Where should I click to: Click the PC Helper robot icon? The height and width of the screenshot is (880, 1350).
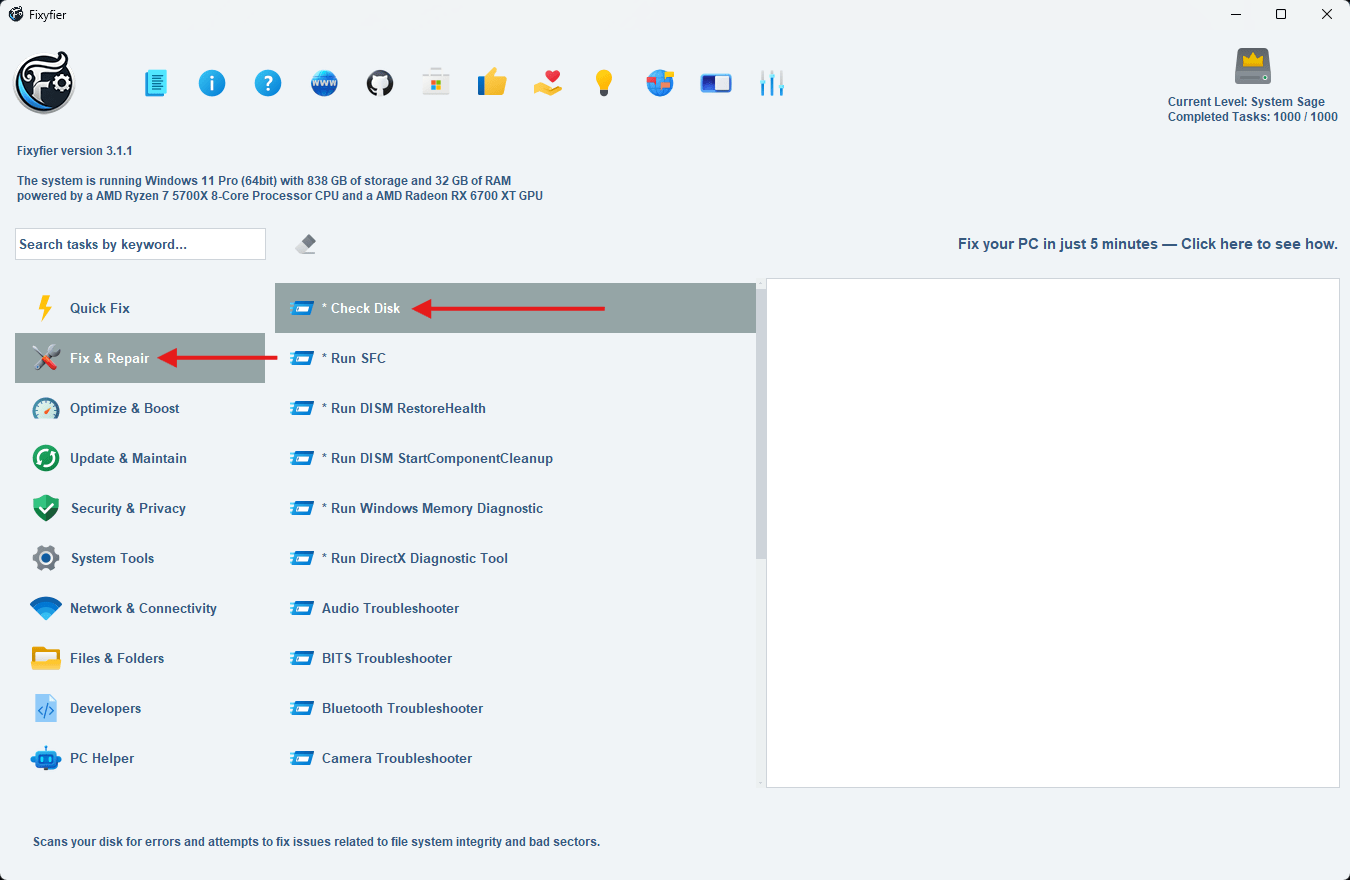[46, 758]
